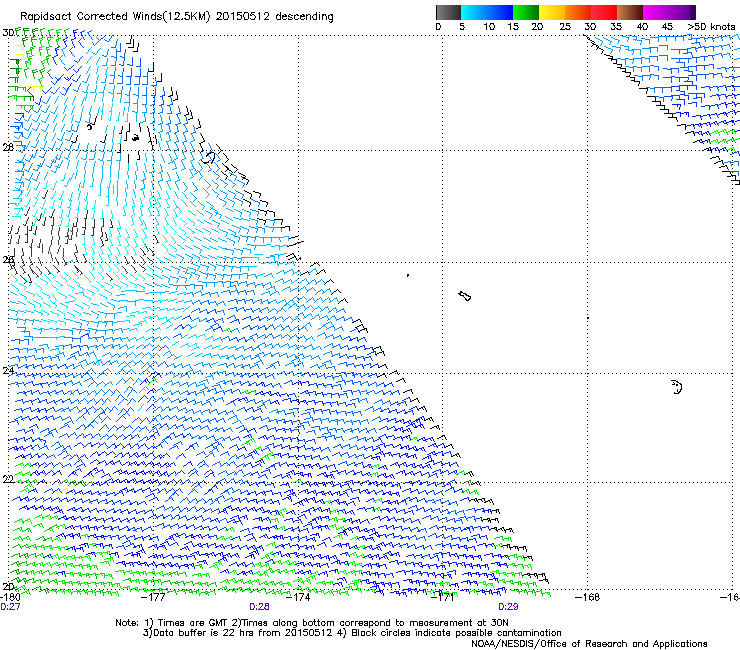Screen dimensions: 740x650
Task: Select the cyan-to-blue 5-15 knots legend segment
Action: coord(487,12)
